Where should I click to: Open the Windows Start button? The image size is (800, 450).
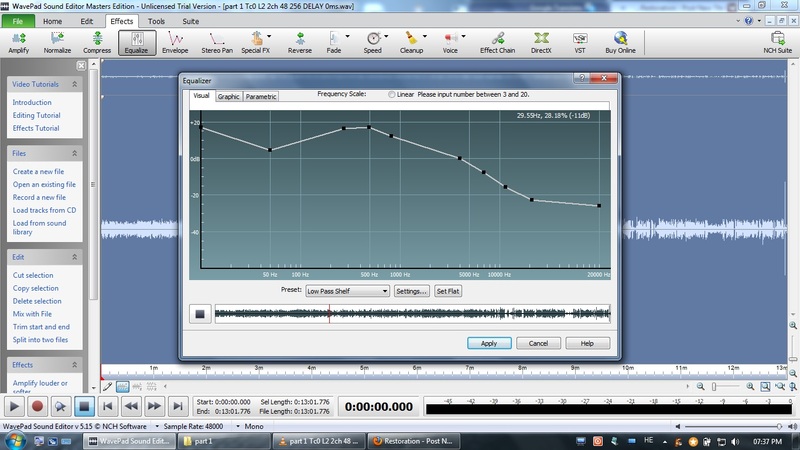15,441
